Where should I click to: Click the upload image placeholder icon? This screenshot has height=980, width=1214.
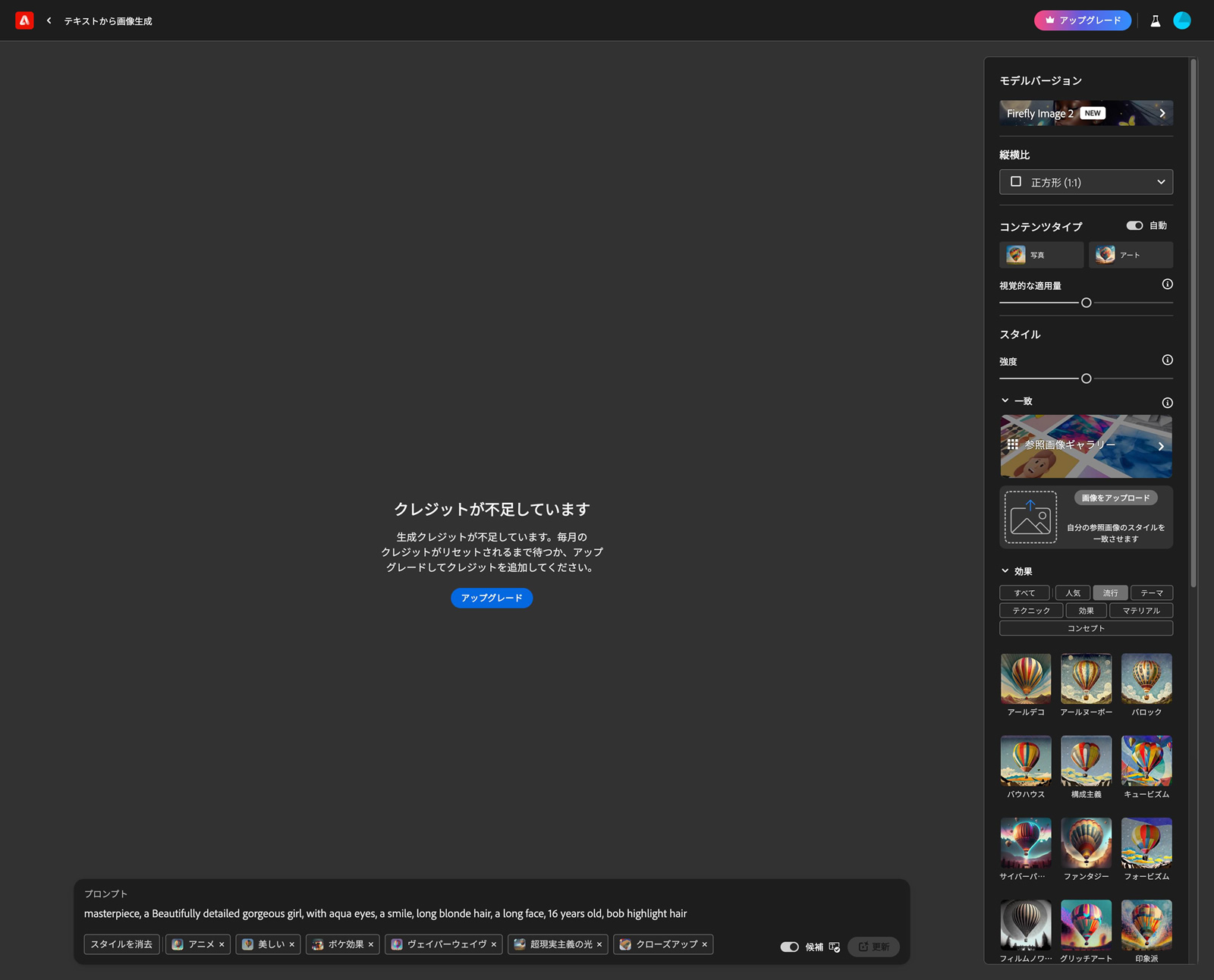pyautogui.click(x=1030, y=517)
